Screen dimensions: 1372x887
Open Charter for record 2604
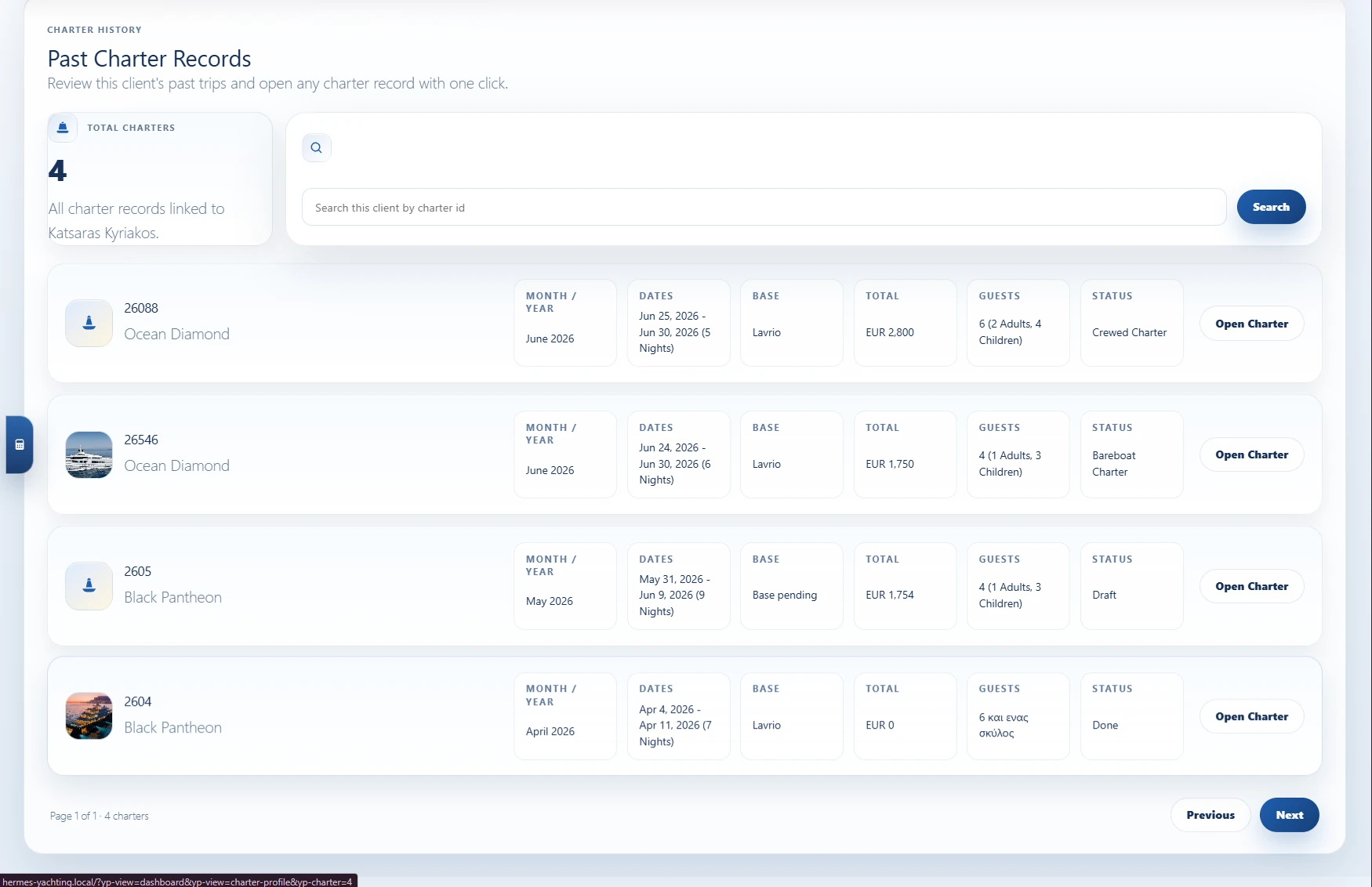click(x=1251, y=716)
